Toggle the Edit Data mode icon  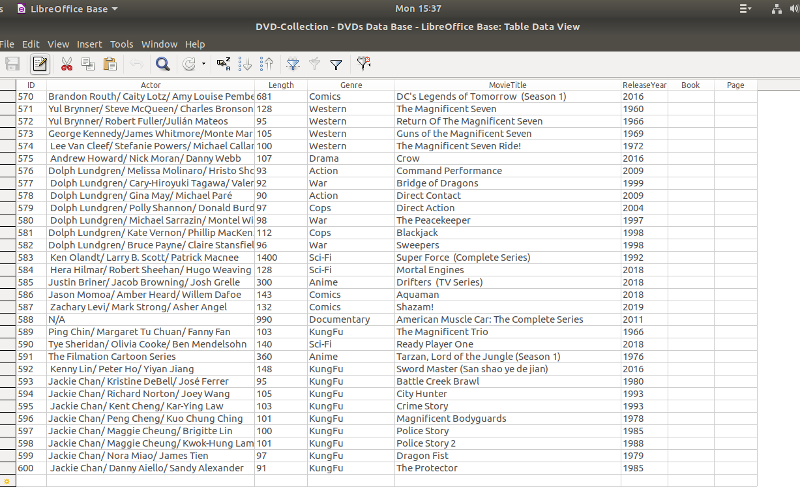(x=40, y=64)
